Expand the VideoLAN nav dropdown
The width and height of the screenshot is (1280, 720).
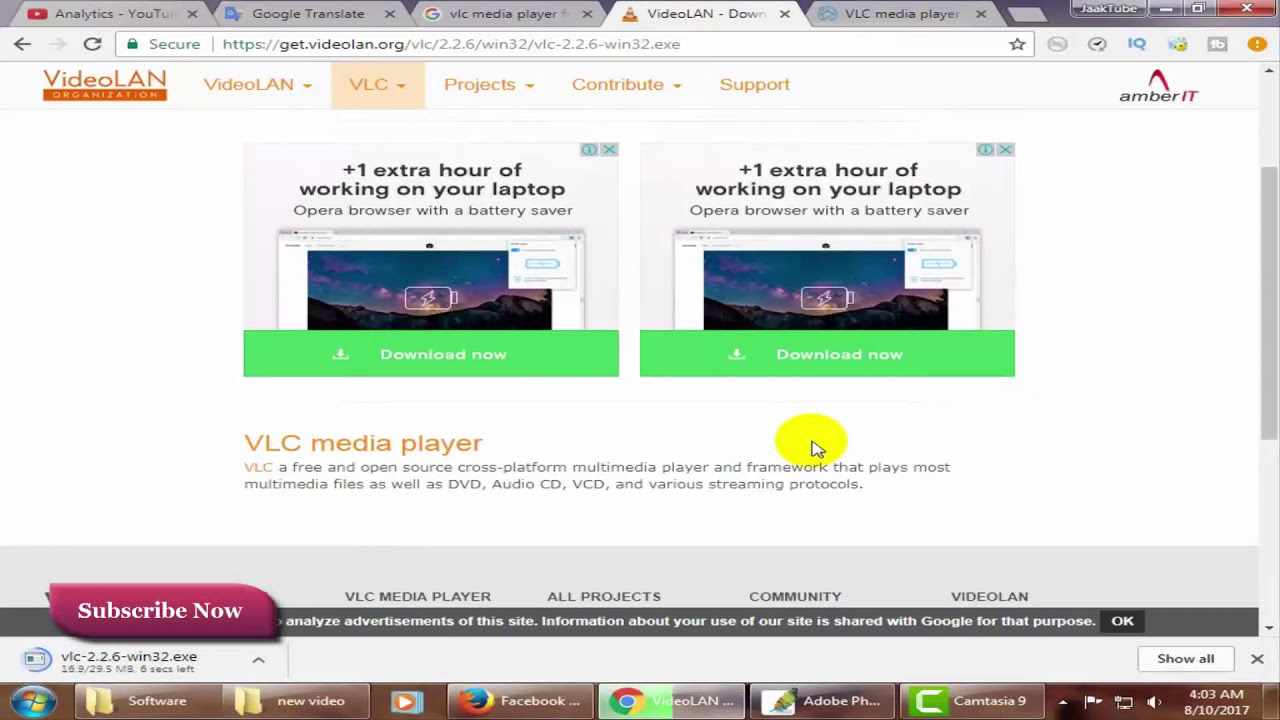pyautogui.click(x=258, y=85)
